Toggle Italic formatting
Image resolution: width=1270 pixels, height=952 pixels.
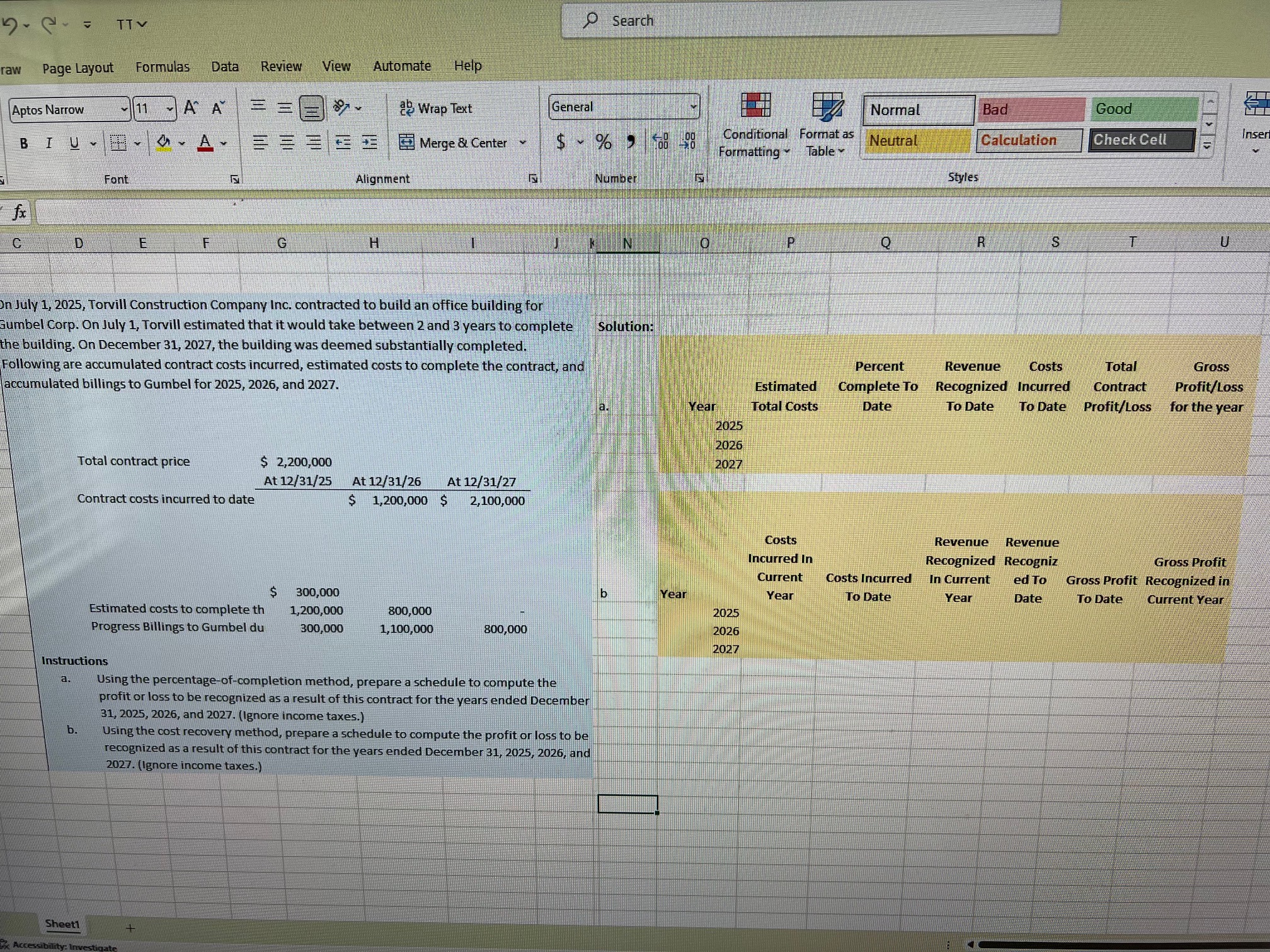click(49, 144)
